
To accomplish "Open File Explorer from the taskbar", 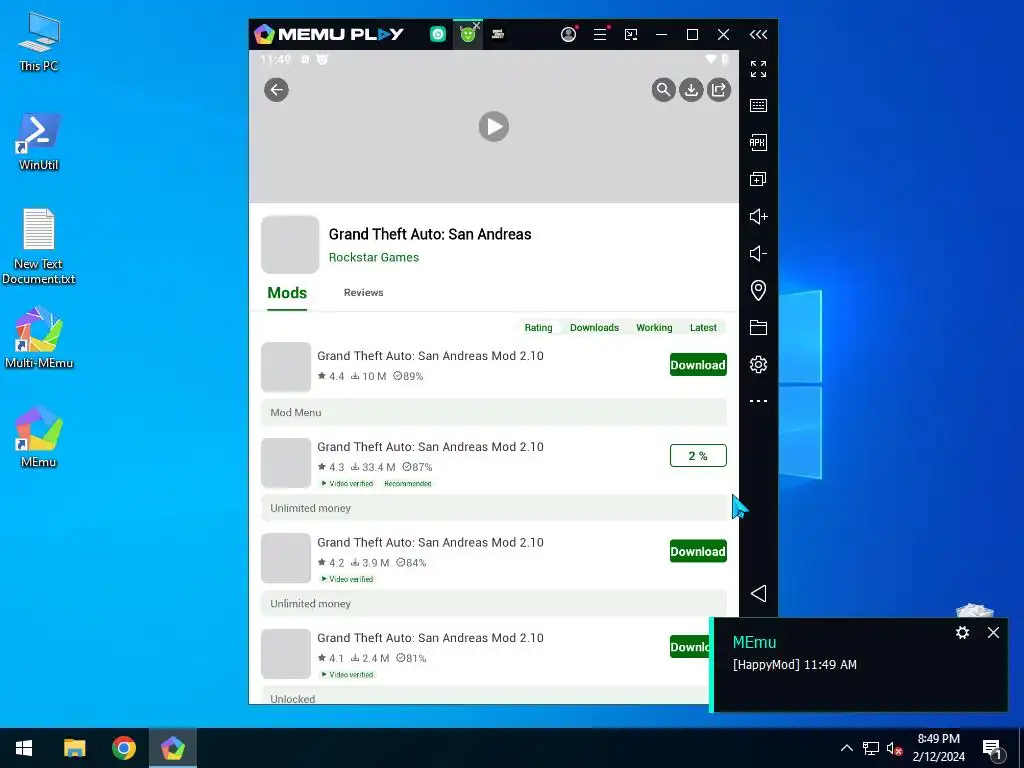I will [74, 748].
